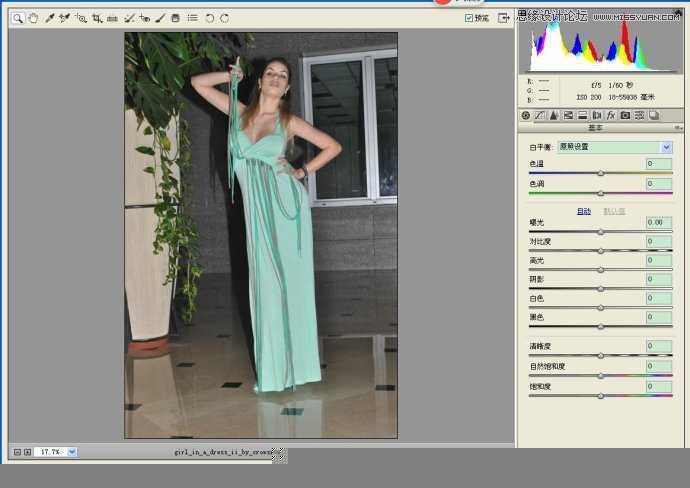This screenshot has height=488, width=690.
Task: Click the 自动 auto link
Action: click(x=584, y=211)
